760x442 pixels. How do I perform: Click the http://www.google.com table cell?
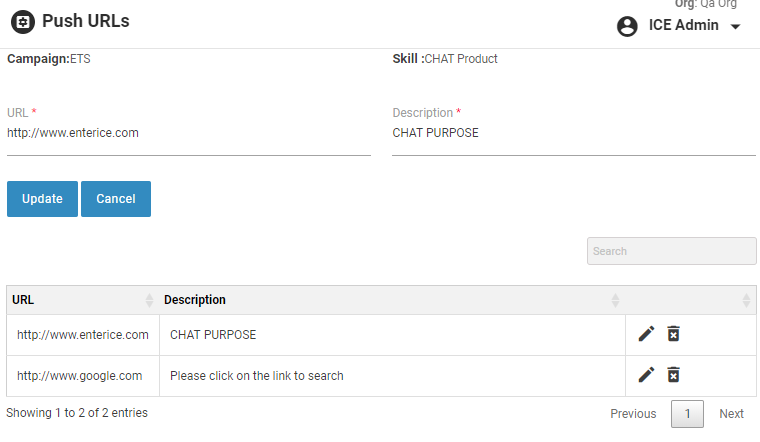coord(80,376)
